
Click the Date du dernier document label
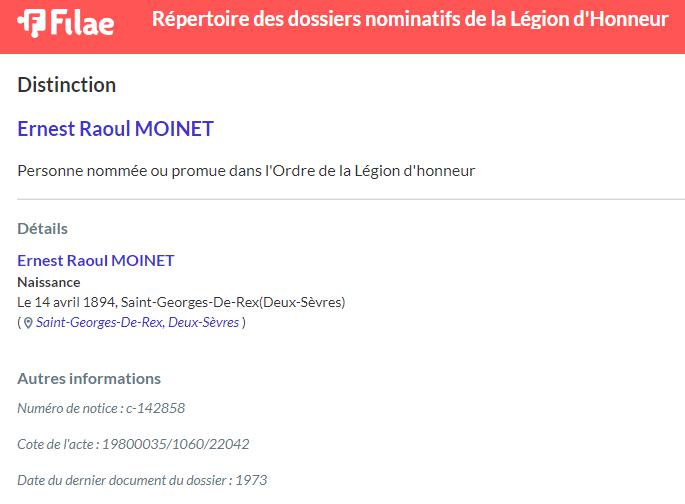(122, 480)
